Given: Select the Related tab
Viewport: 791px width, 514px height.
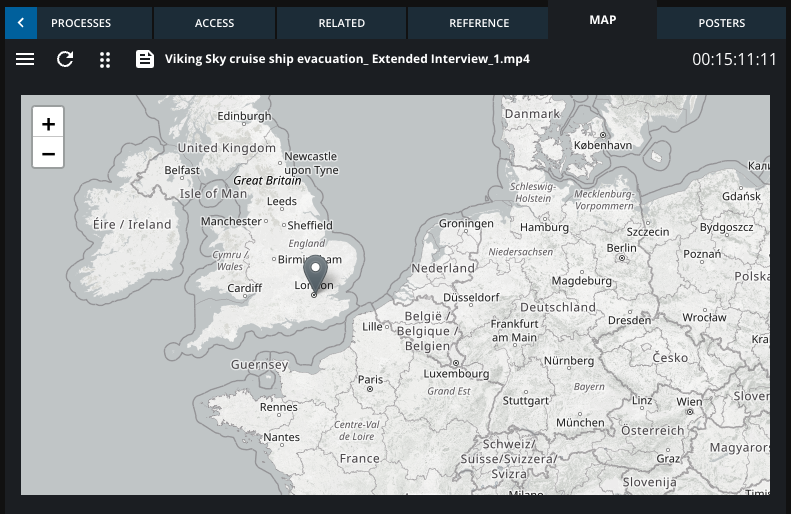Looking at the screenshot, I should pos(341,23).
